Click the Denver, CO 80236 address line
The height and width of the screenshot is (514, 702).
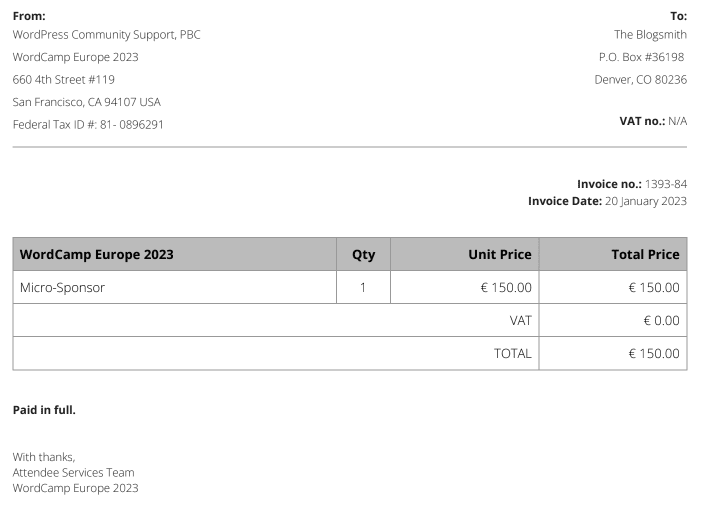click(640, 80)
